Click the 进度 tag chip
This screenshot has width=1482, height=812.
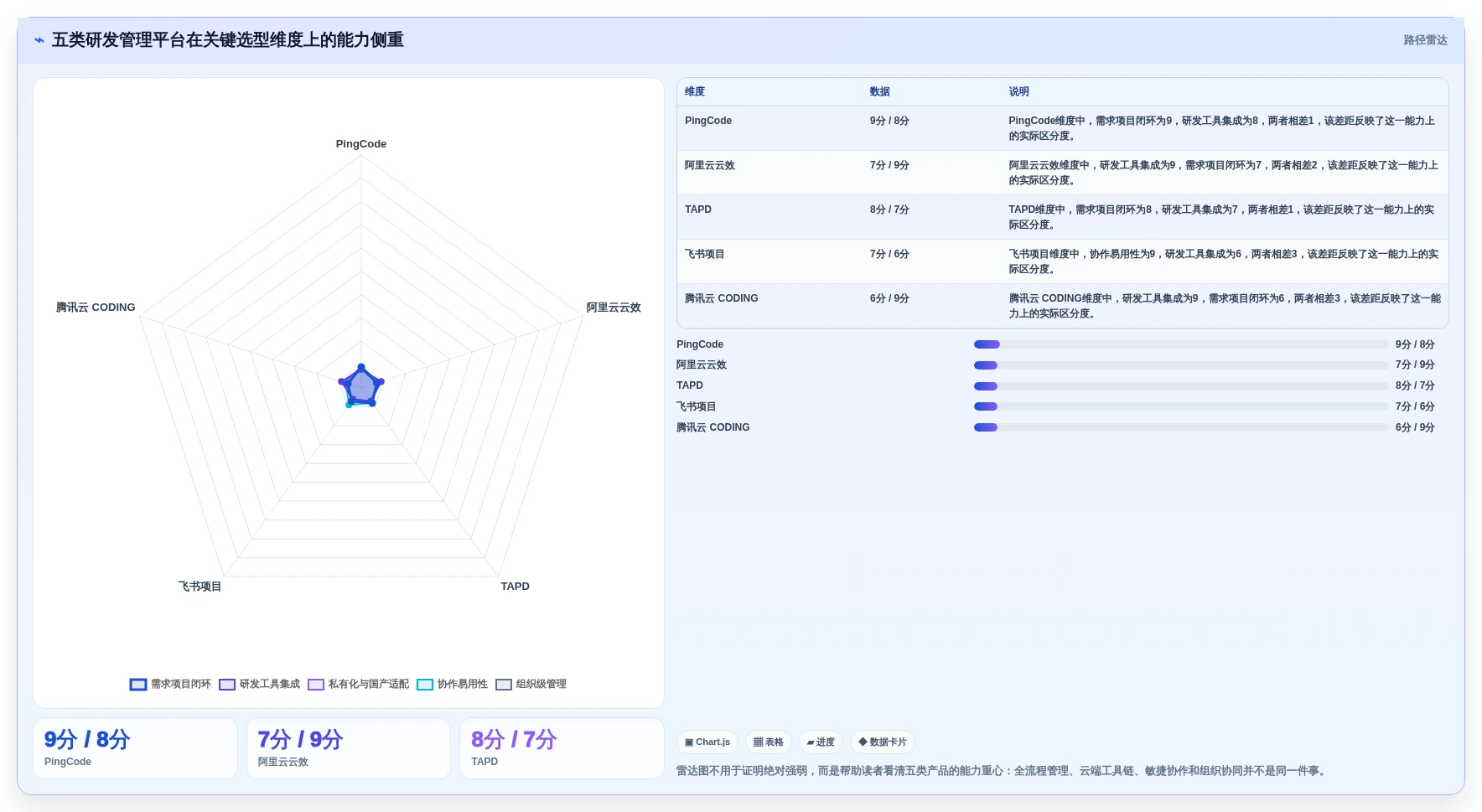click(x=821, y=742)
